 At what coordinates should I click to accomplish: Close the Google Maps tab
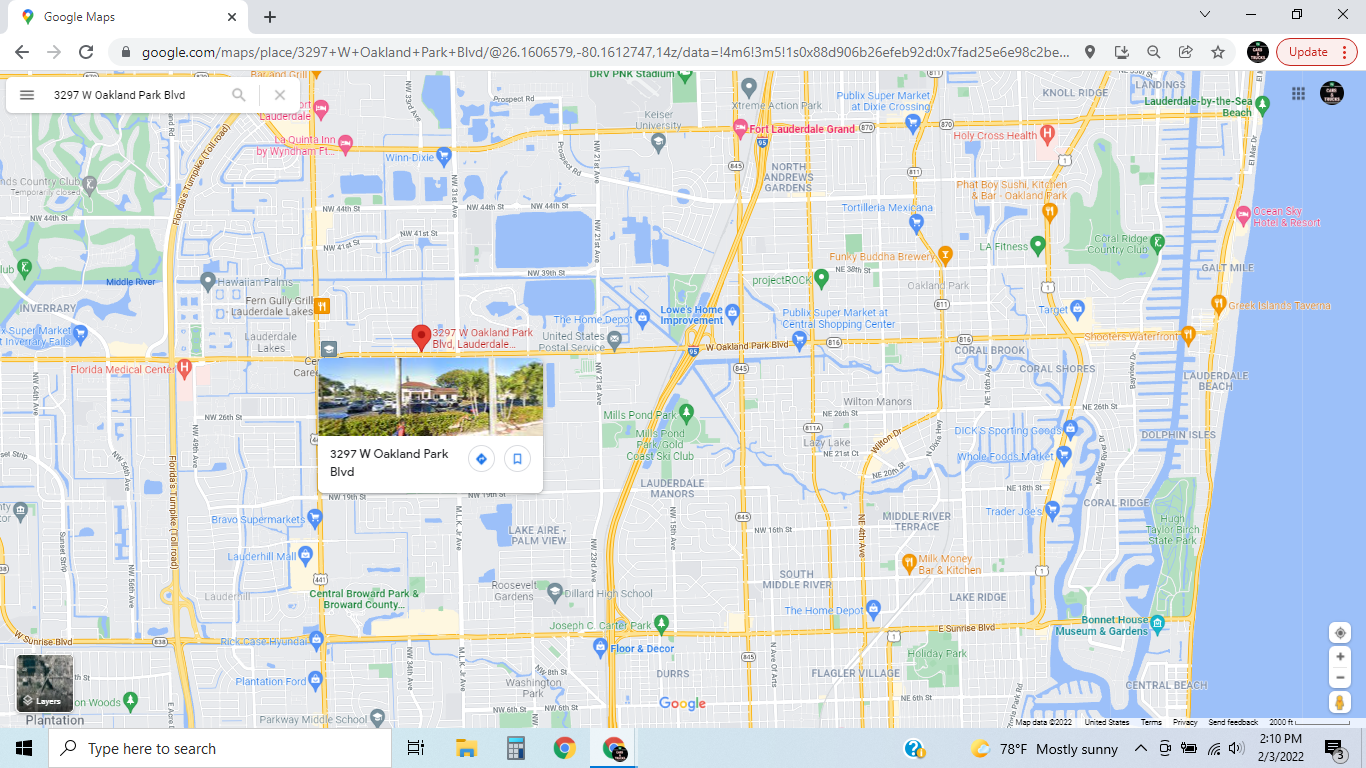[232, 17]
